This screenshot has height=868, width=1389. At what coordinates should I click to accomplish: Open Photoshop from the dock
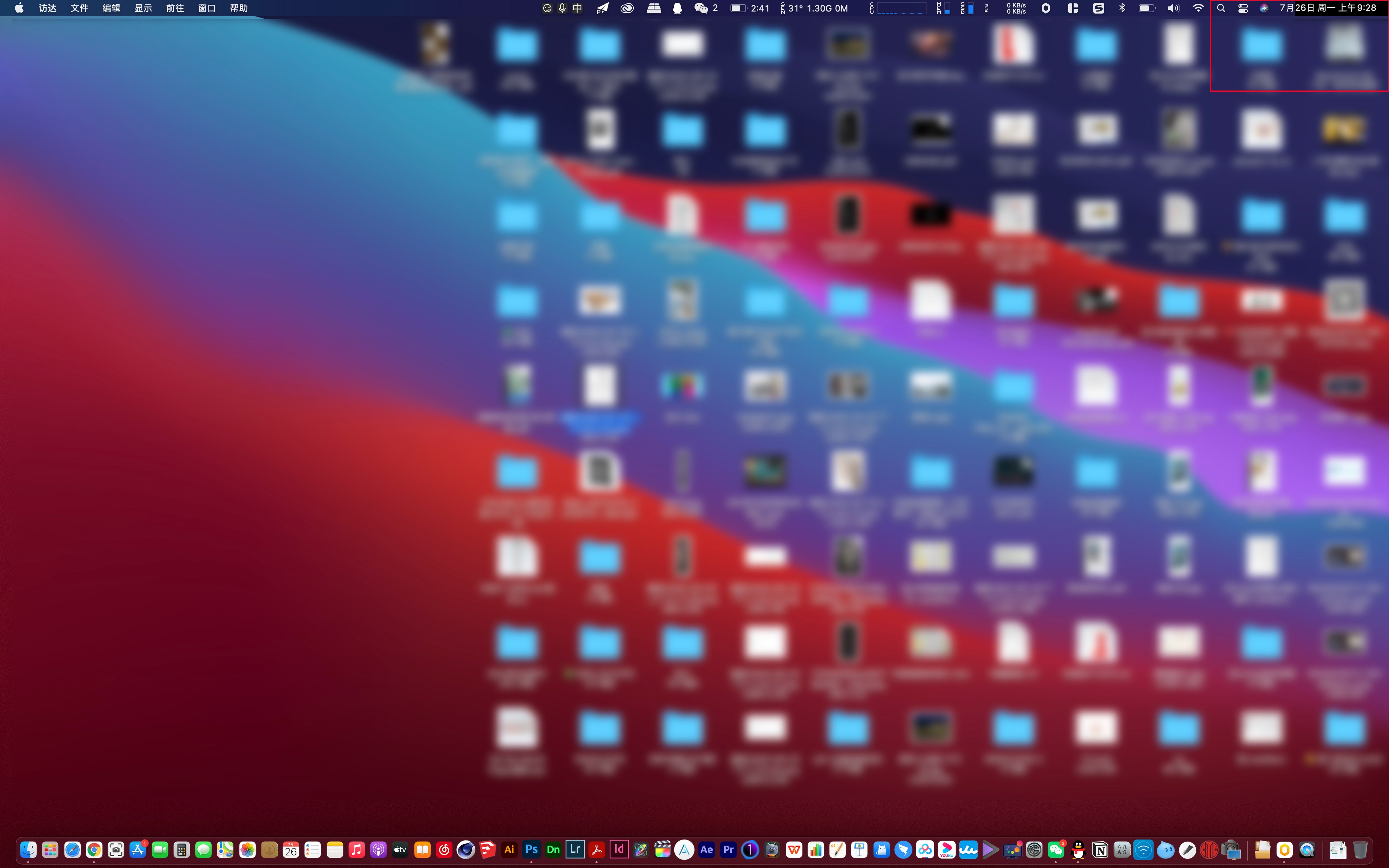[x=531, y=849]
